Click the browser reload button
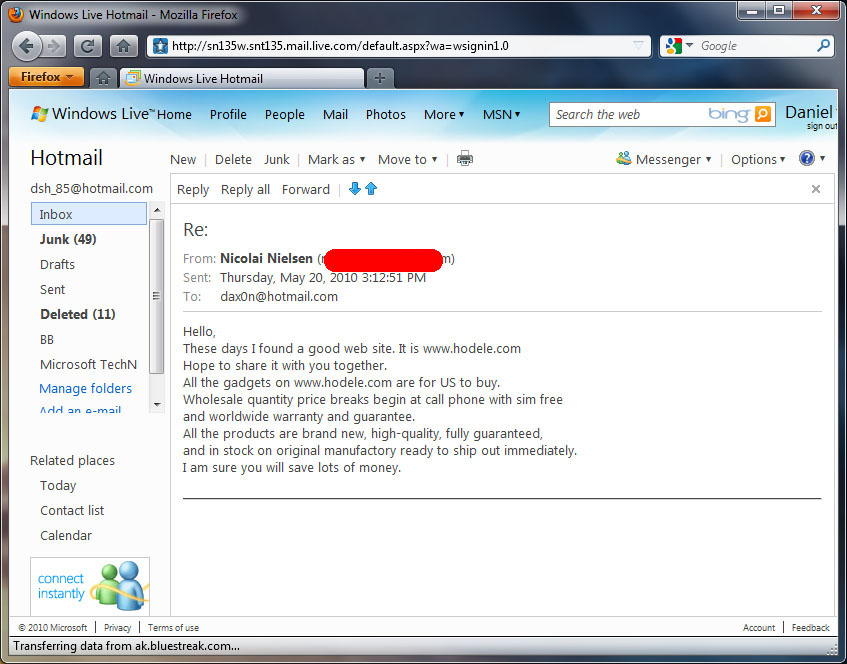Screen dimensions: 847x664 point(87,46)
